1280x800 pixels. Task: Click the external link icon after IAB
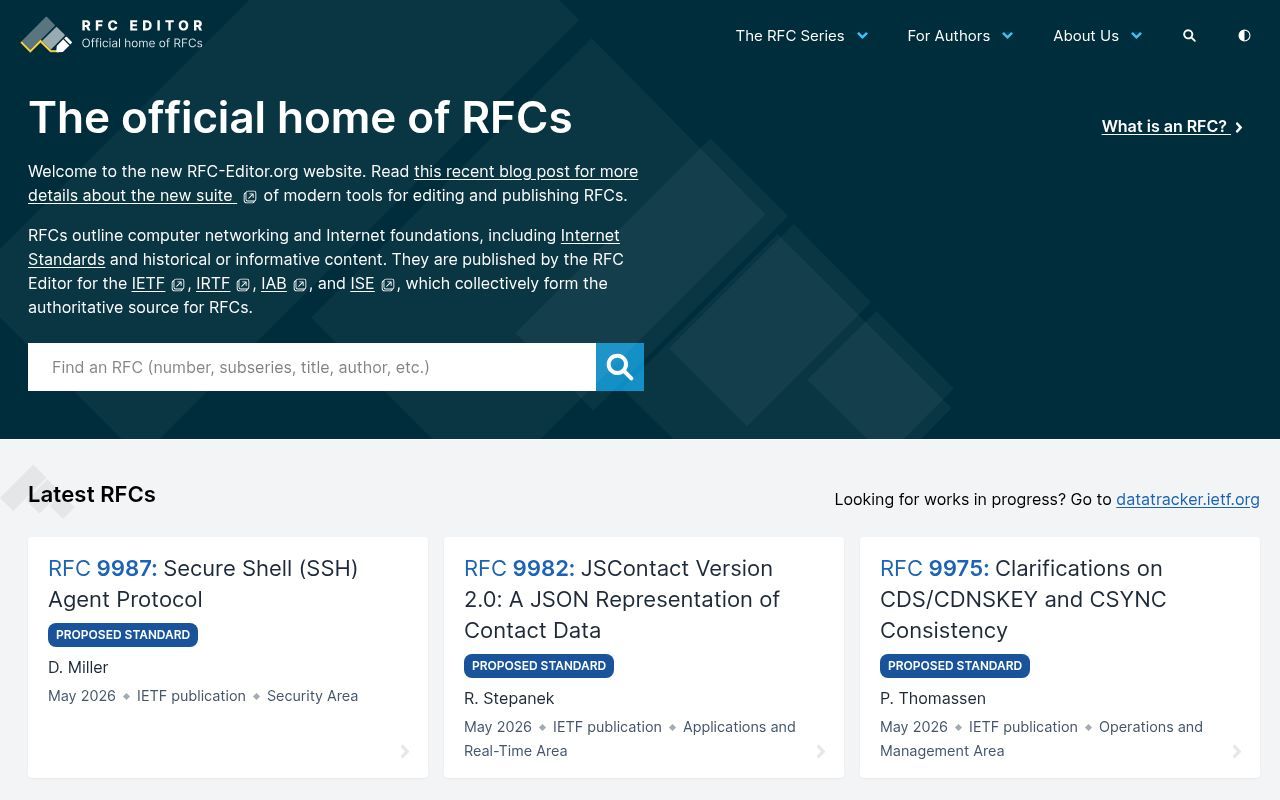point(300,285)
